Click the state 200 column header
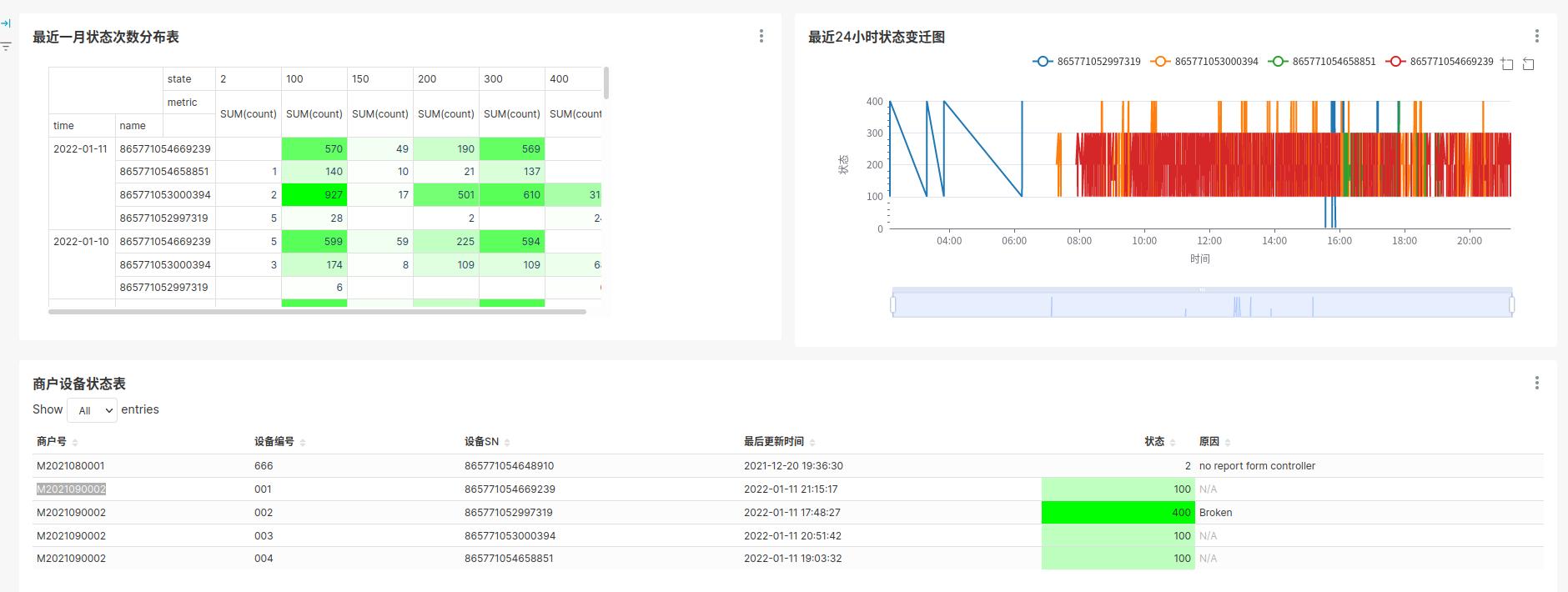This screenshot has height=592, width=1568. click(x=446, y=78)
